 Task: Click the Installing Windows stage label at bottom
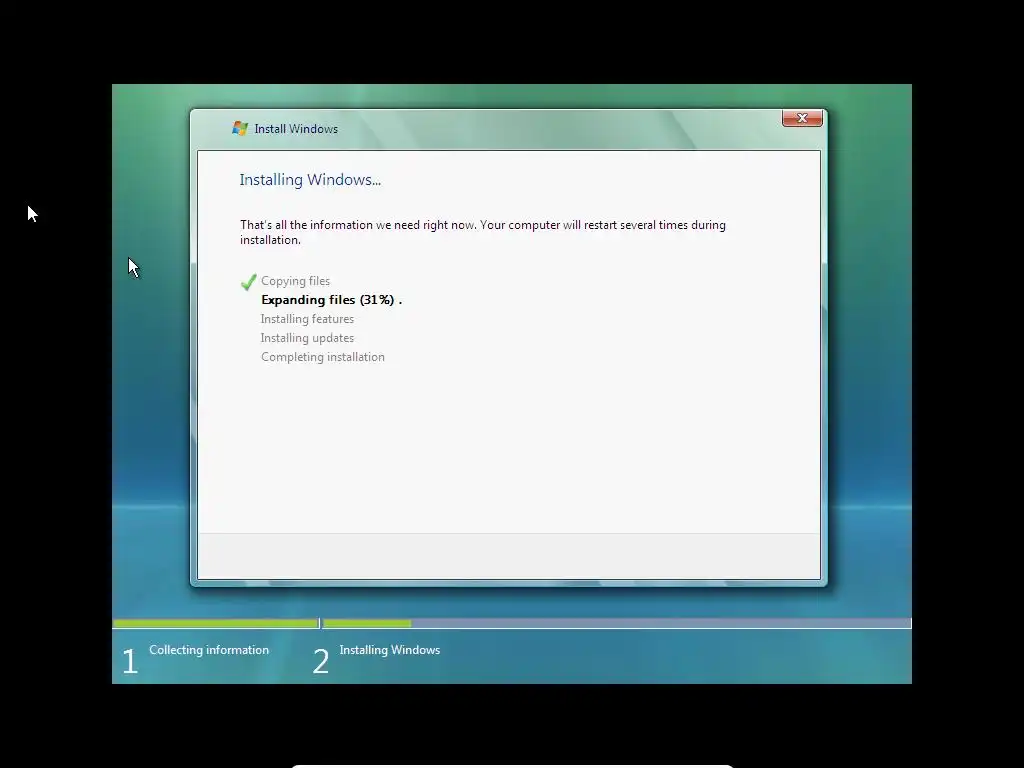click(x=389, y=650)
